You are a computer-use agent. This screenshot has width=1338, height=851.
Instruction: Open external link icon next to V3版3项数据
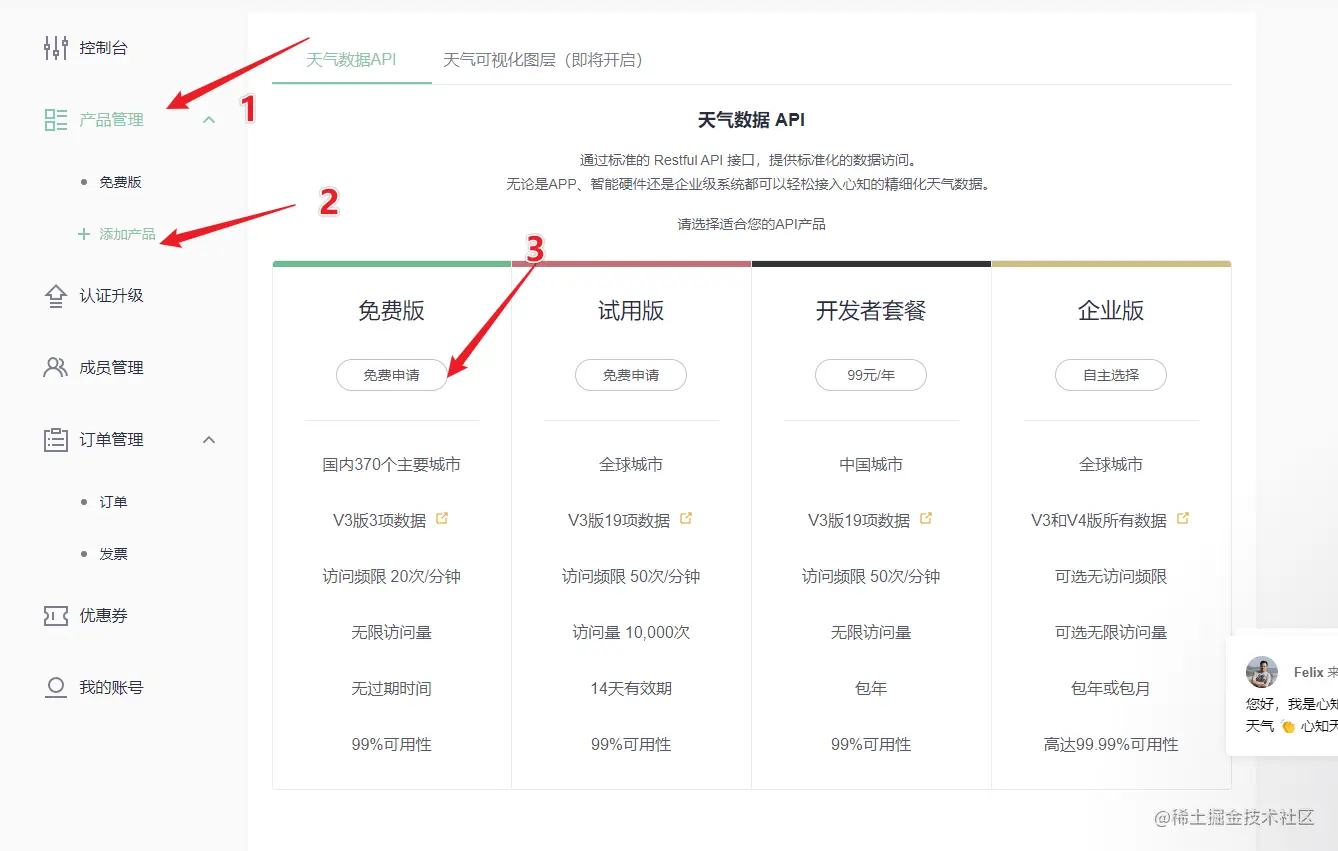442,519
